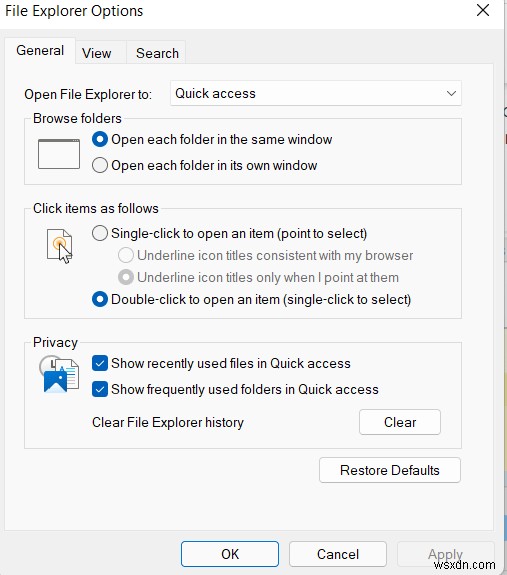Viewport: 507px width, 575px height.
Task: Click the single-click pointer document icon
Action: pyautogui.click(x=59, y=246)
